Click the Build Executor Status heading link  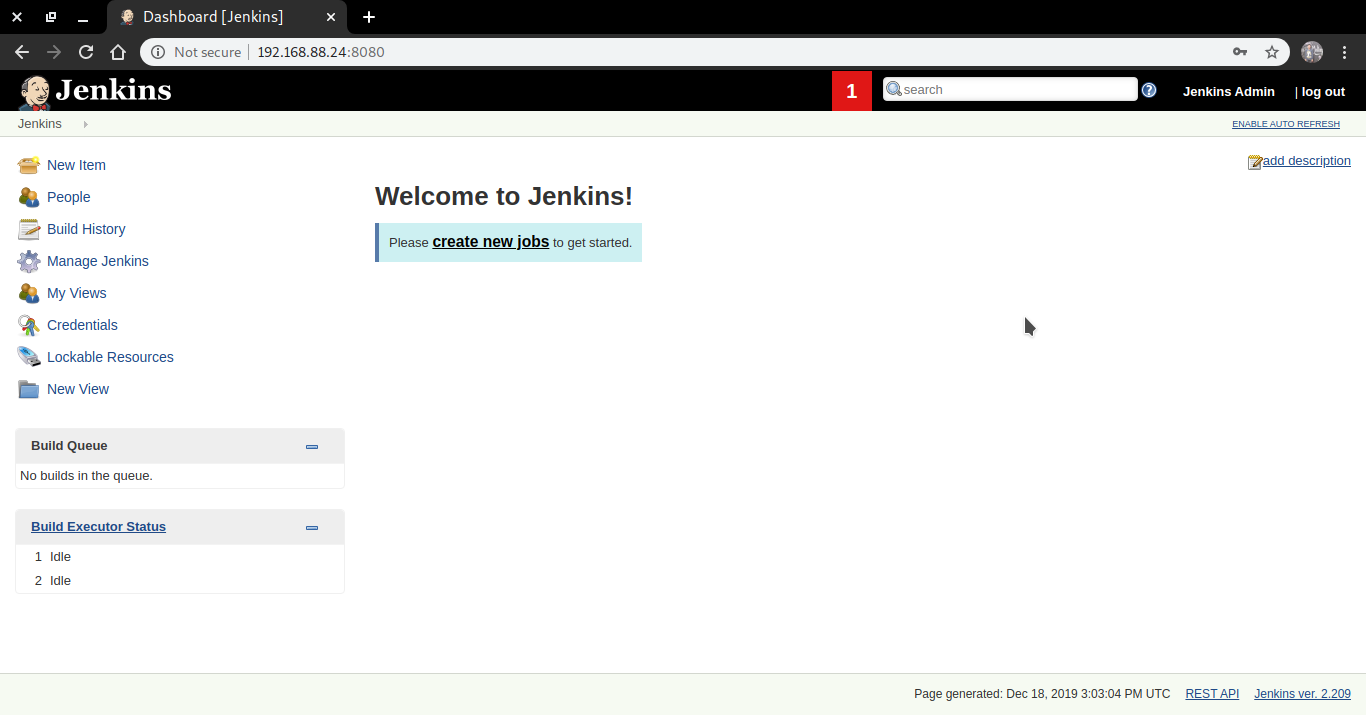coord(98,527)
